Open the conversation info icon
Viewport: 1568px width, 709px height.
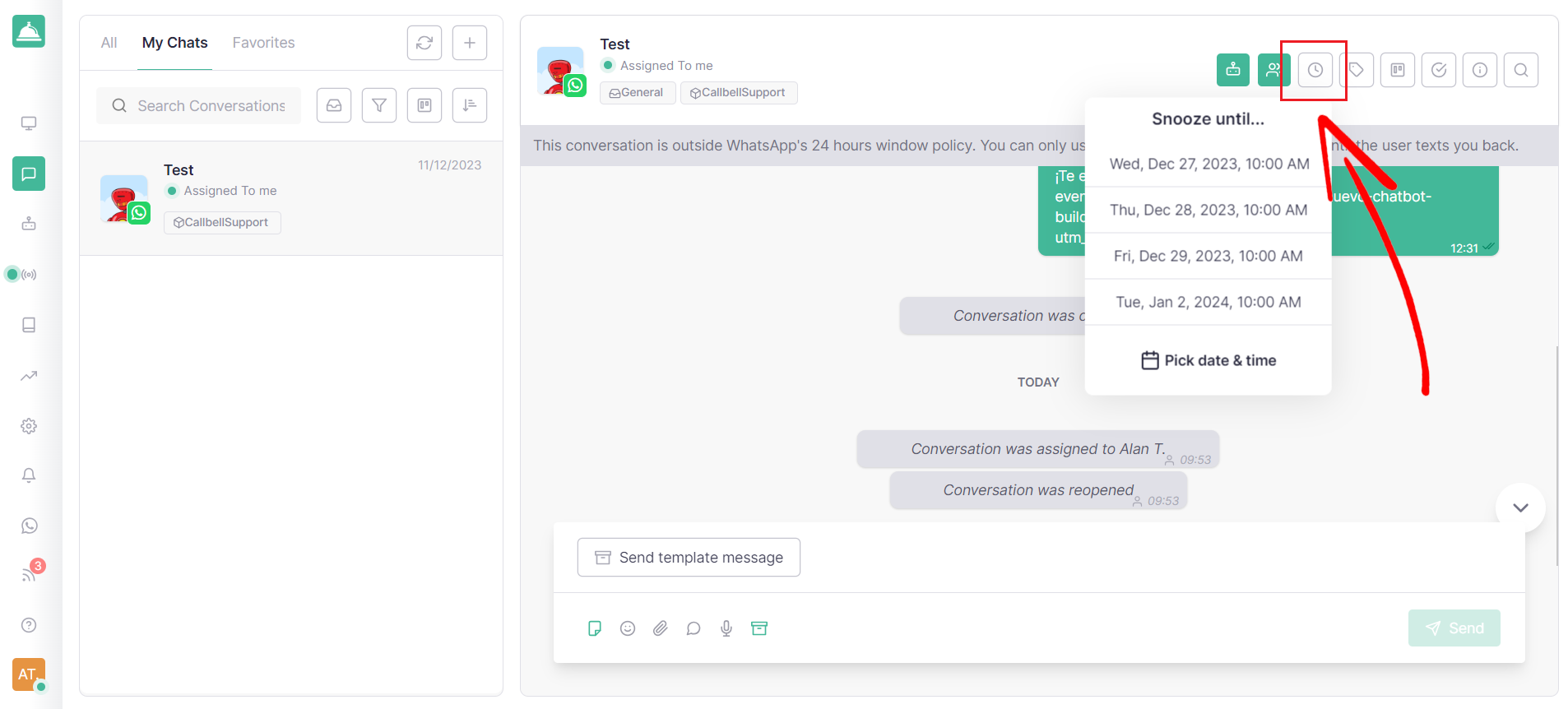coord(1480,70)
